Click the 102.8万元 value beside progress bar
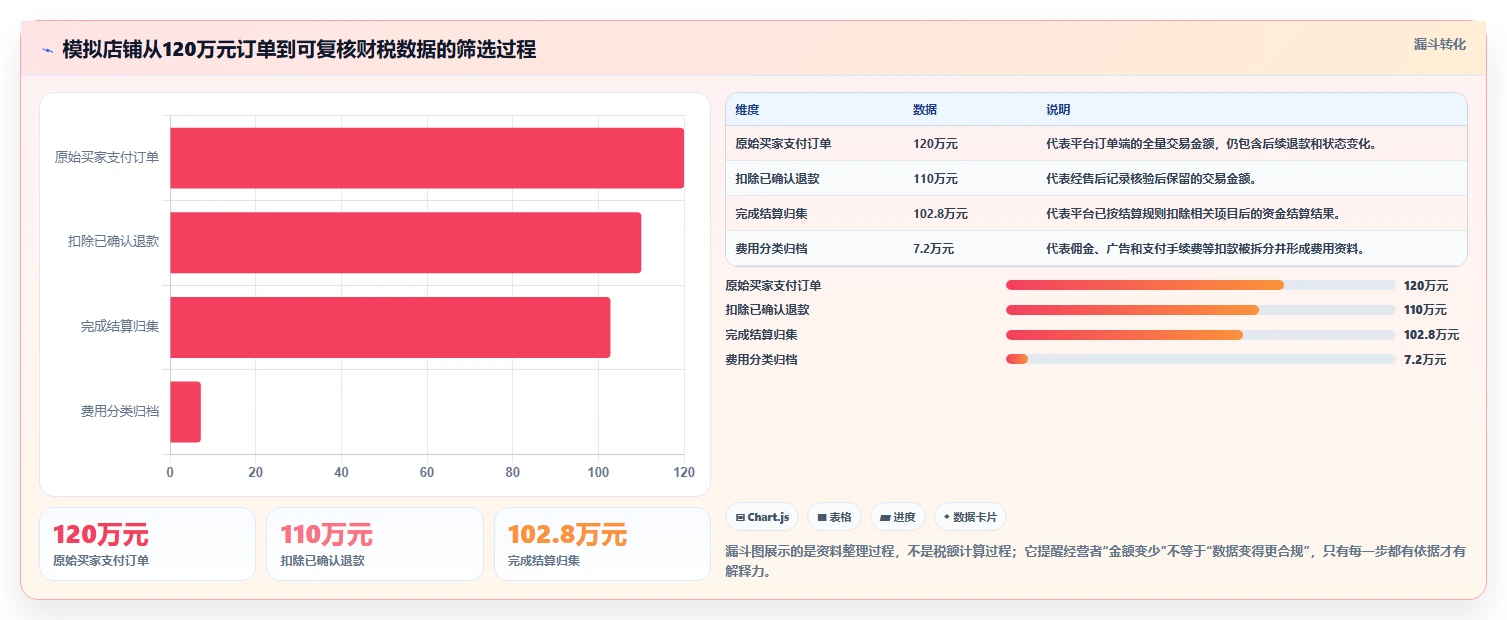The width and height of the screenshot is (1507, 620). (x=1431, y=335)
